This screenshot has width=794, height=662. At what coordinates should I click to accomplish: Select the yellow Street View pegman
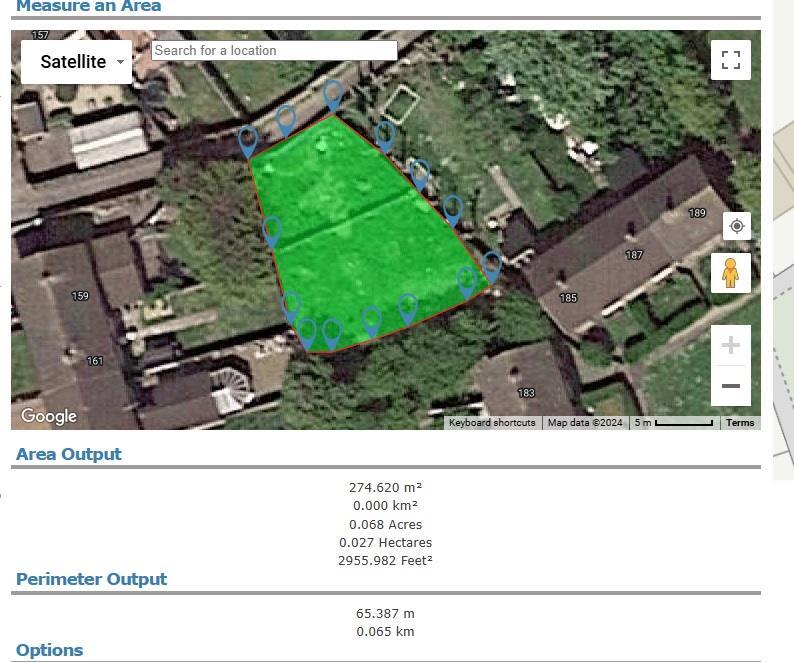[730, 272]
